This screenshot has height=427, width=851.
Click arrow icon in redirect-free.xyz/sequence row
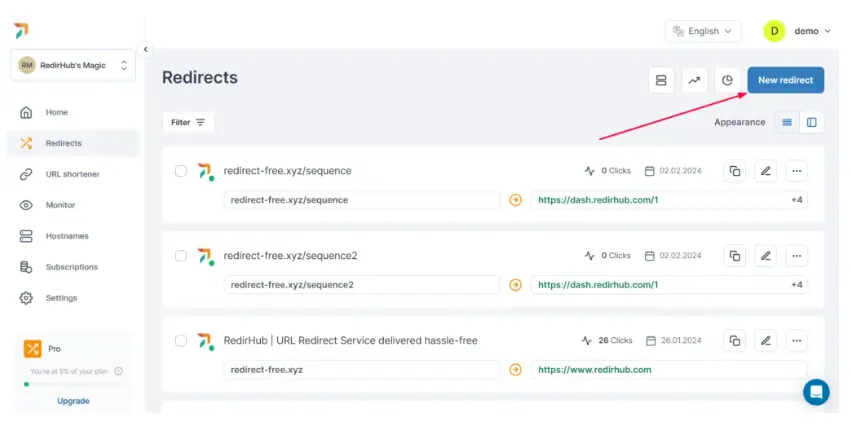[516, 200]
